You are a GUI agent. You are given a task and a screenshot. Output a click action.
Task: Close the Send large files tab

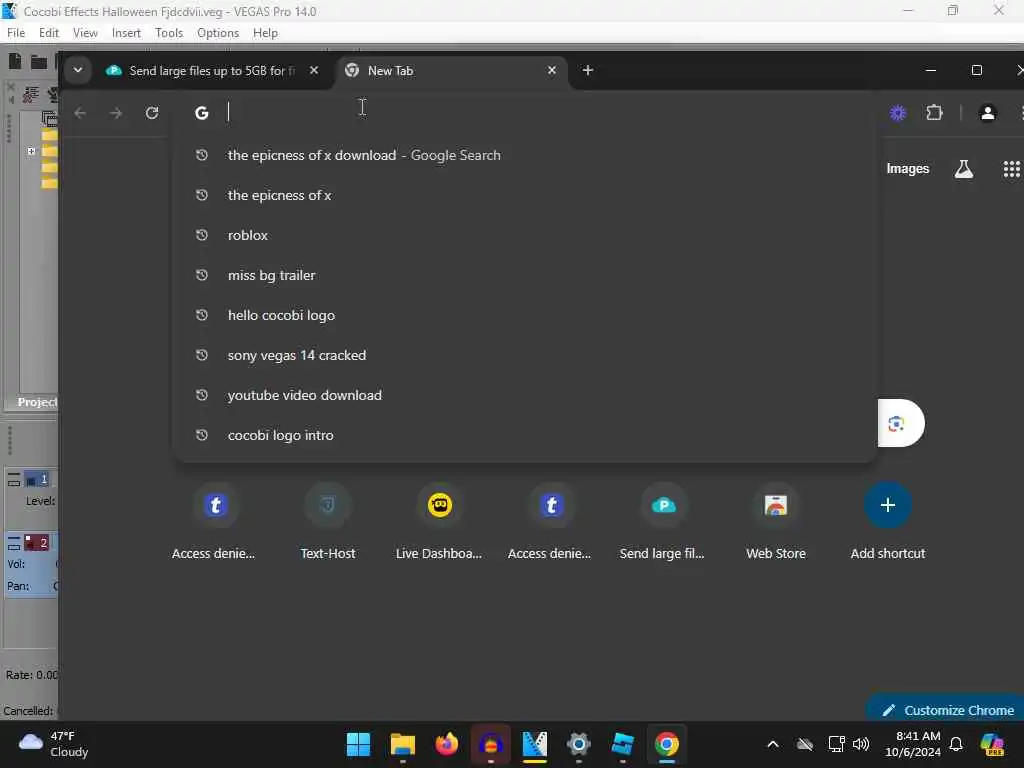pyautogui.click(x=313, y=70)
